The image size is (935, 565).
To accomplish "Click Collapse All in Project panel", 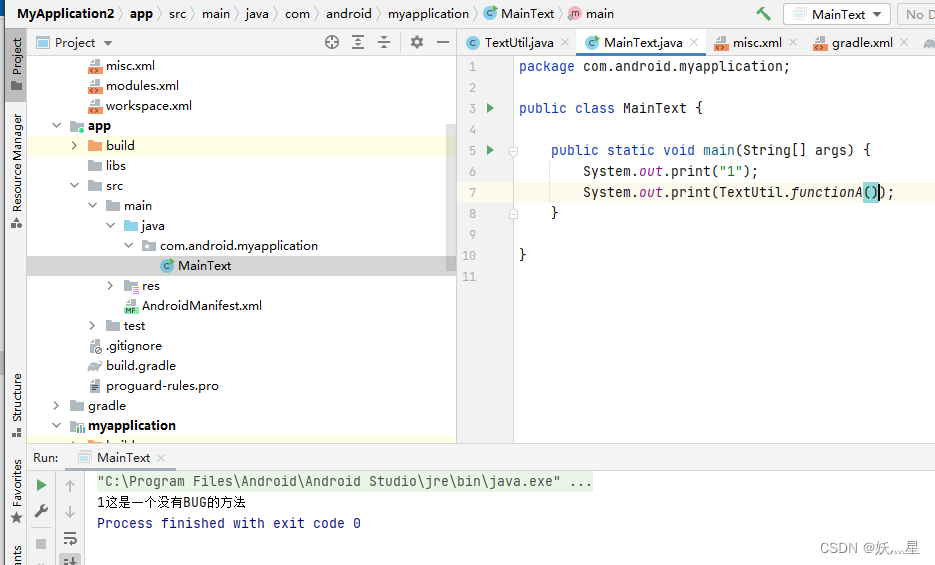I will pyautogui.click(x=384, y=42).
